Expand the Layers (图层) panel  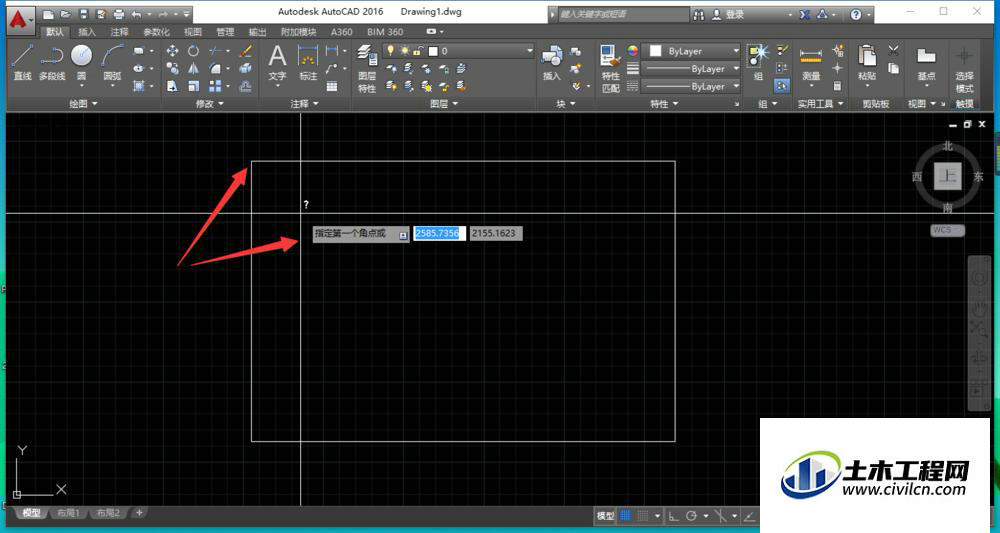[x=443, y=103]
